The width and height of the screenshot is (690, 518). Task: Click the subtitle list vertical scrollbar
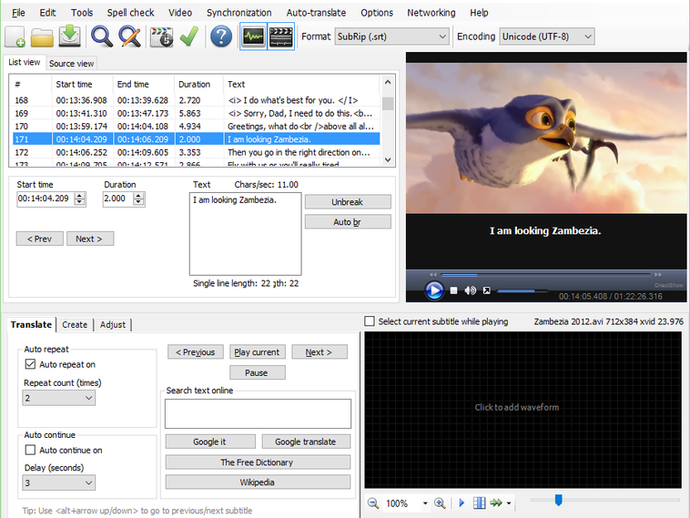coord(388,121)
